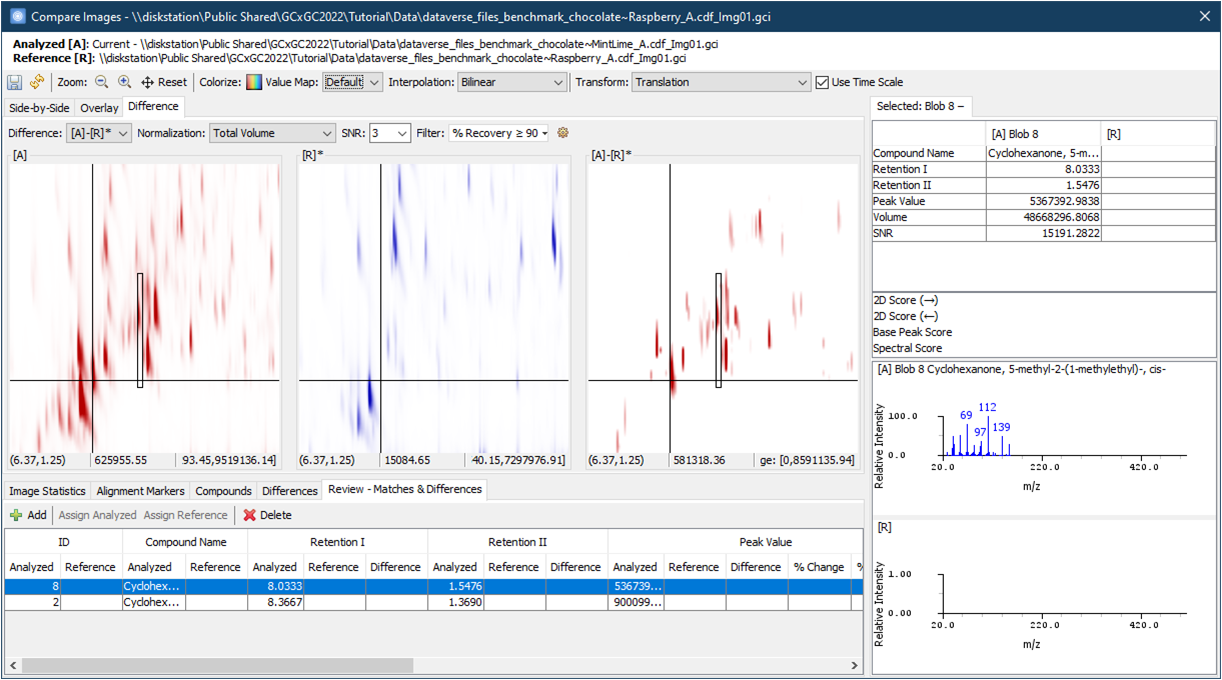Zoom in with the plus magnifier
Image resolution: width=1222 pixels, height=680 pixels.
pos(125,82)
